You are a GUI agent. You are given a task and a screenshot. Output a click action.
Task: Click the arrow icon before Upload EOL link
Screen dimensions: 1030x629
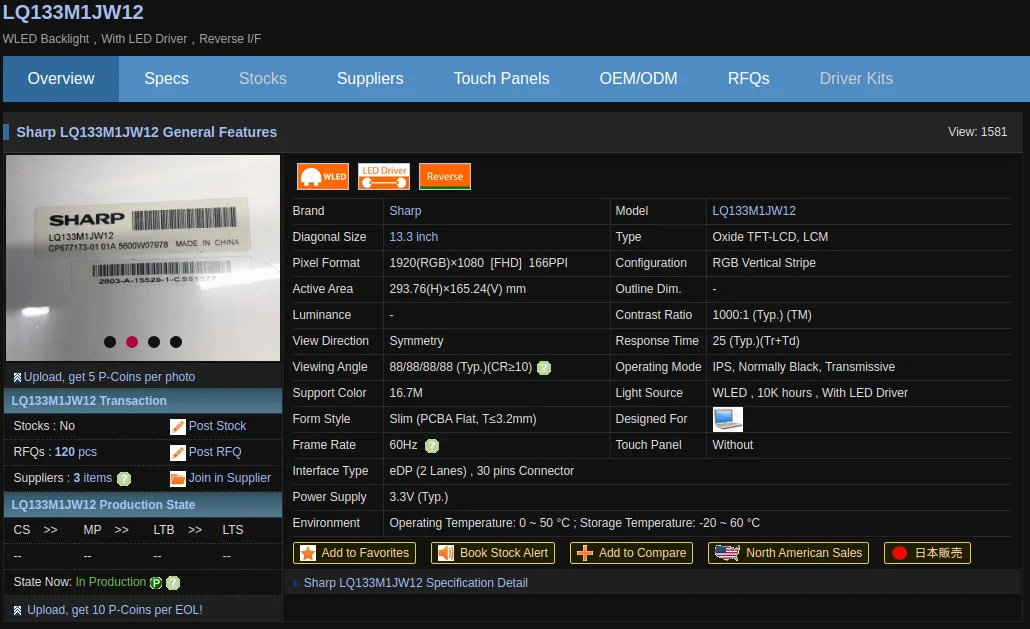point(17,611)
